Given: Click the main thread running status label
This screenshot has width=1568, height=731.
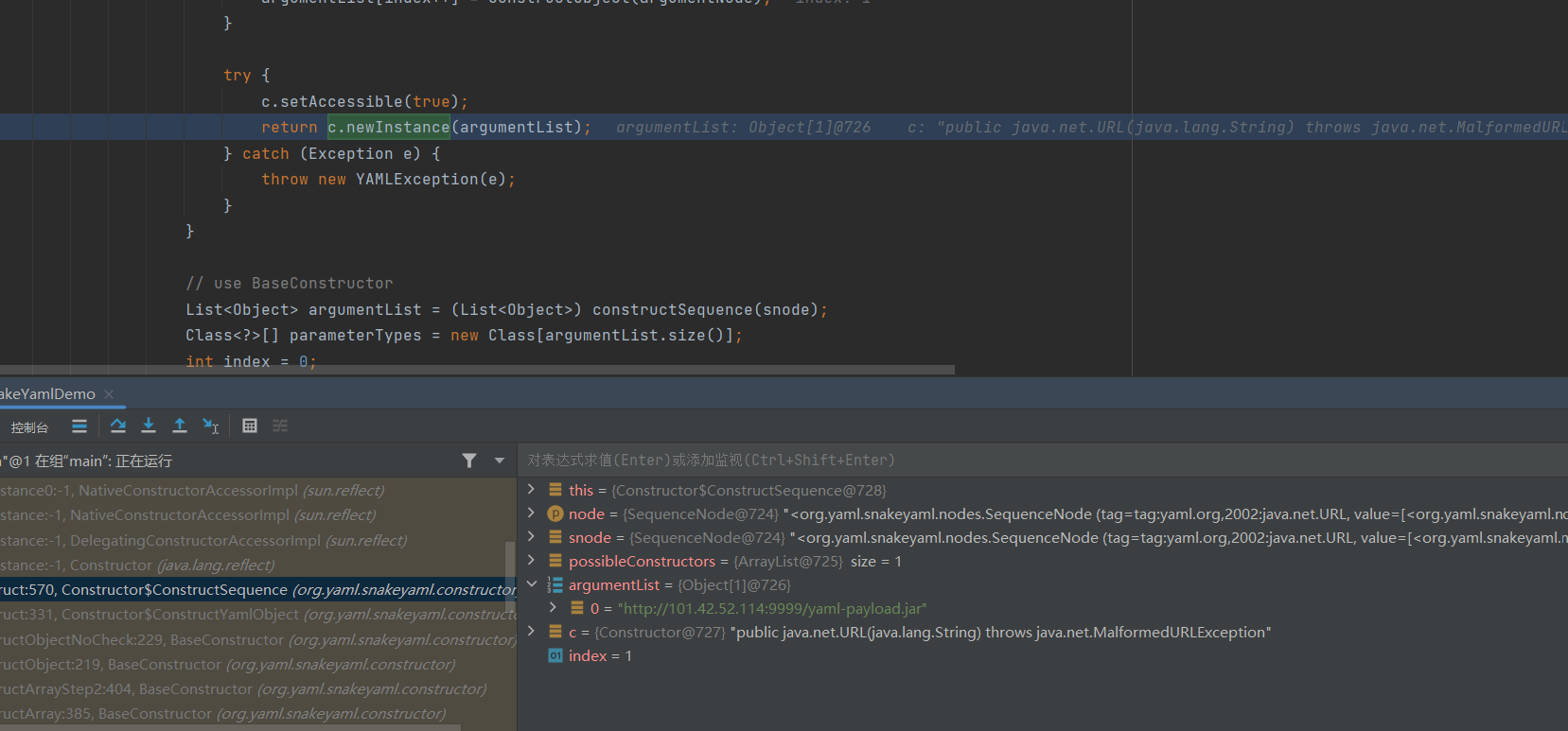Looking at the screenshot, I should click(x=87, y=461).
